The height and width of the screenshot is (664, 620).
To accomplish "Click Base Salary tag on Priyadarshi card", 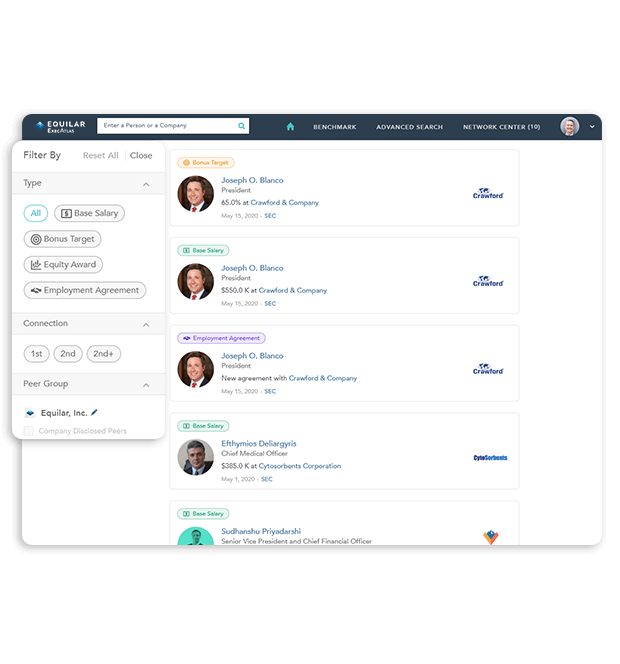I will pos(203,514).
